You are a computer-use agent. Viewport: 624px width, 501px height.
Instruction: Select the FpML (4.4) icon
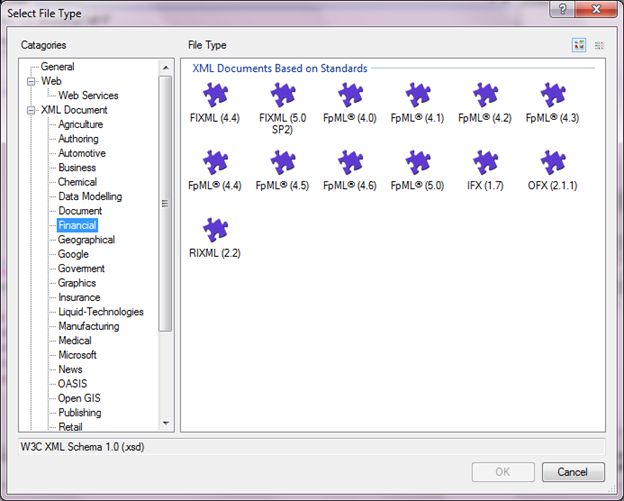point(215,162)
